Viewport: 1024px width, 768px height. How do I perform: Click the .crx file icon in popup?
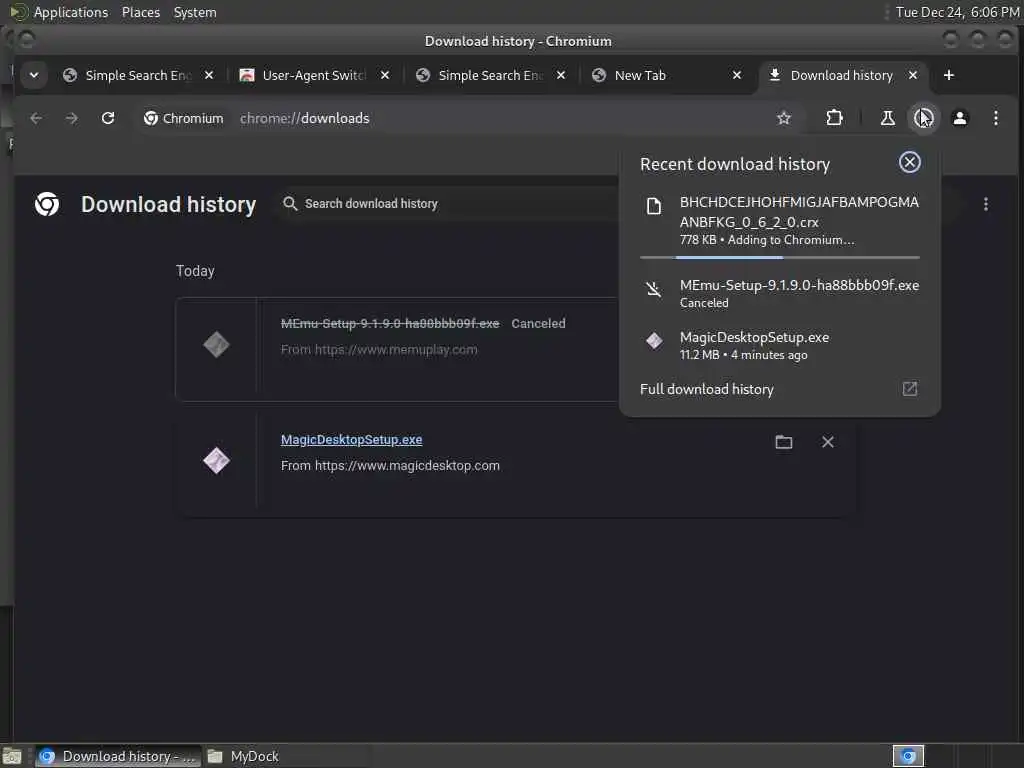(654, 206)
